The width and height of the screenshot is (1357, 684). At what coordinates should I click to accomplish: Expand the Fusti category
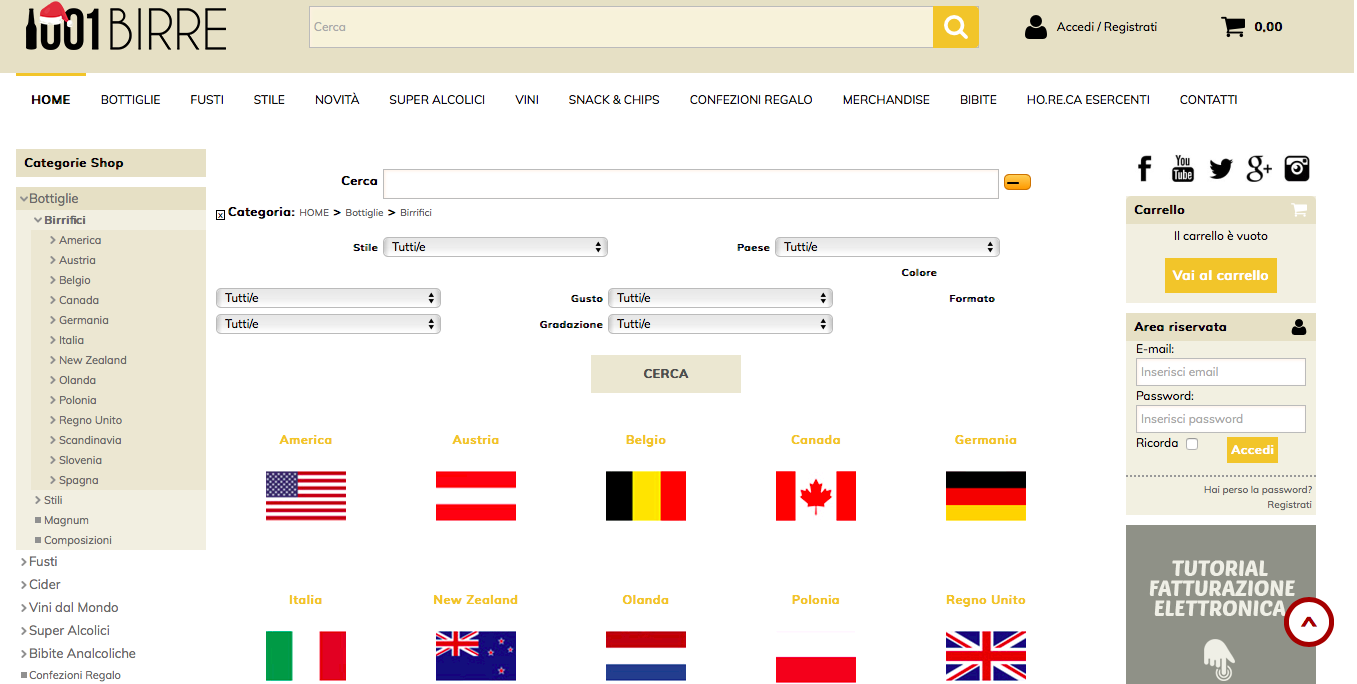[24, 562]
